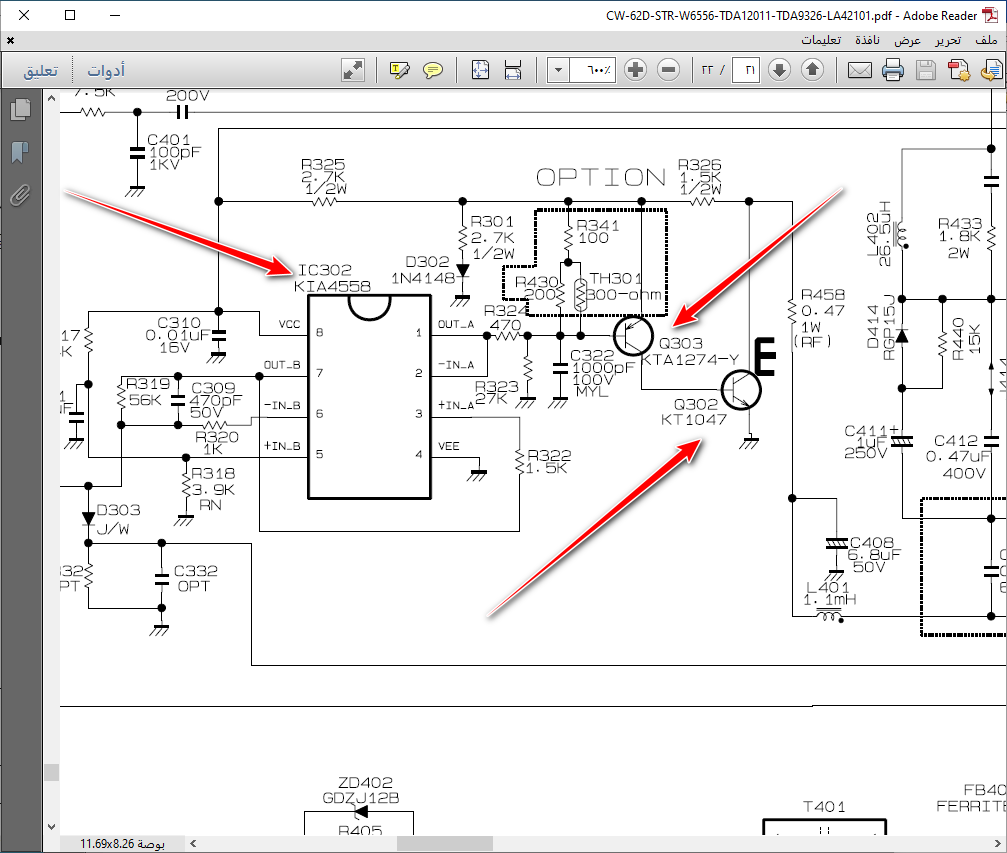
Task: Click the KT1047 part text
Action: pos(694,420)
